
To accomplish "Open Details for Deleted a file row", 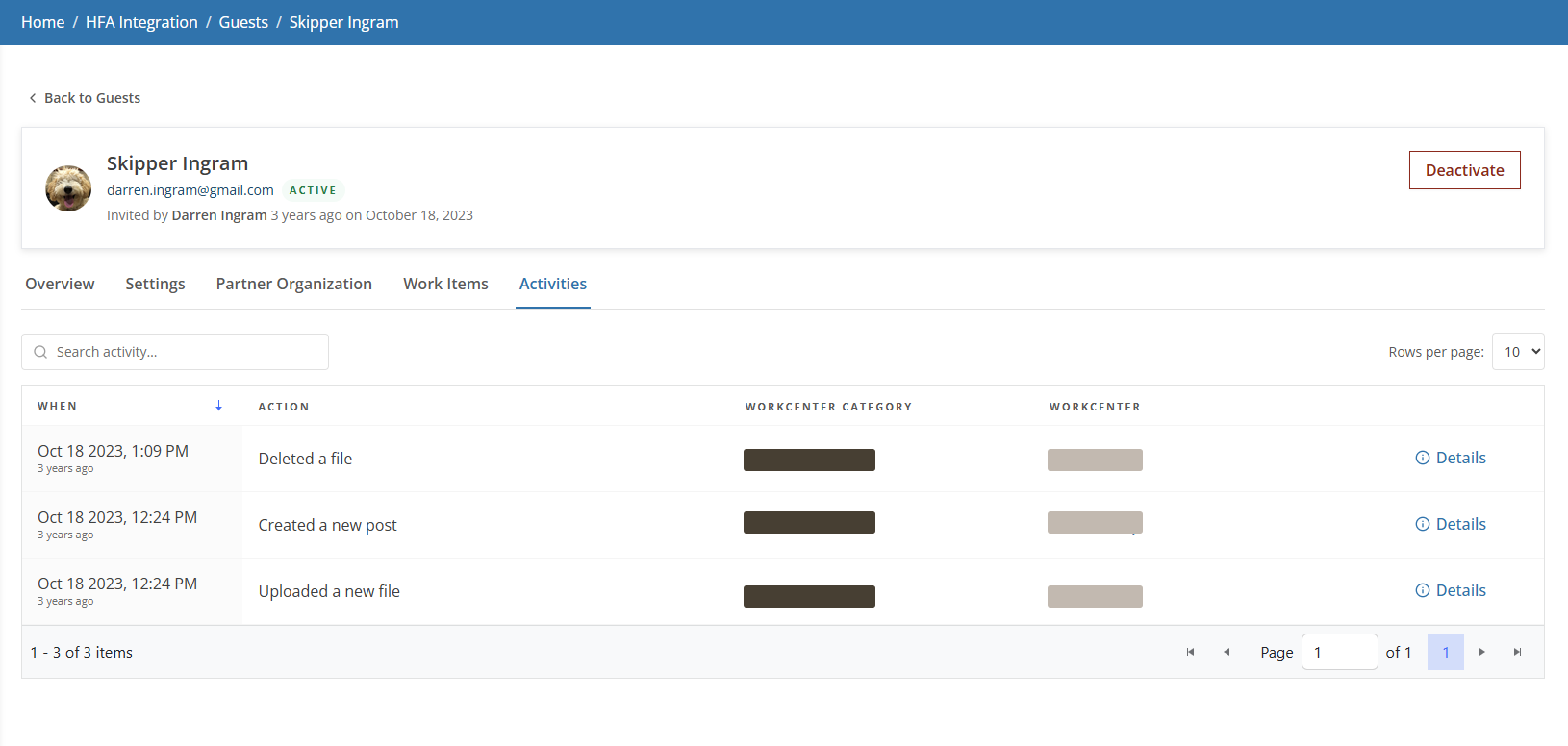I will (1451, 458).
